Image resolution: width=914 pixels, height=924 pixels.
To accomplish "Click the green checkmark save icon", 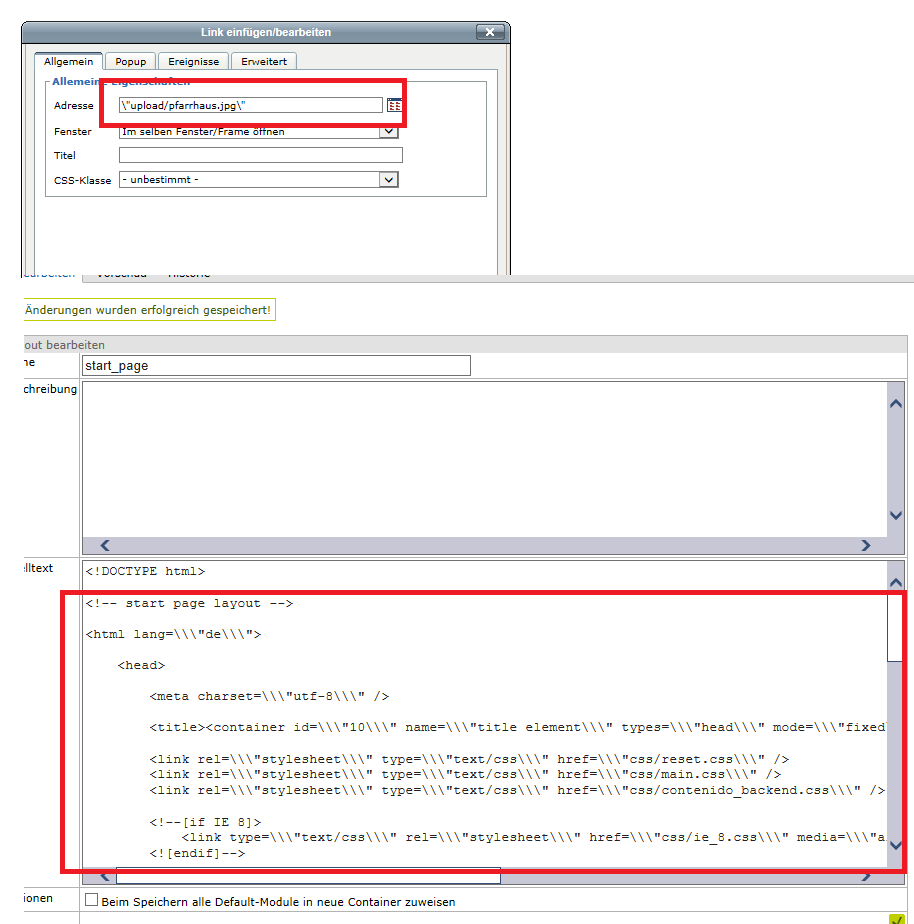I will click(896, 919).
